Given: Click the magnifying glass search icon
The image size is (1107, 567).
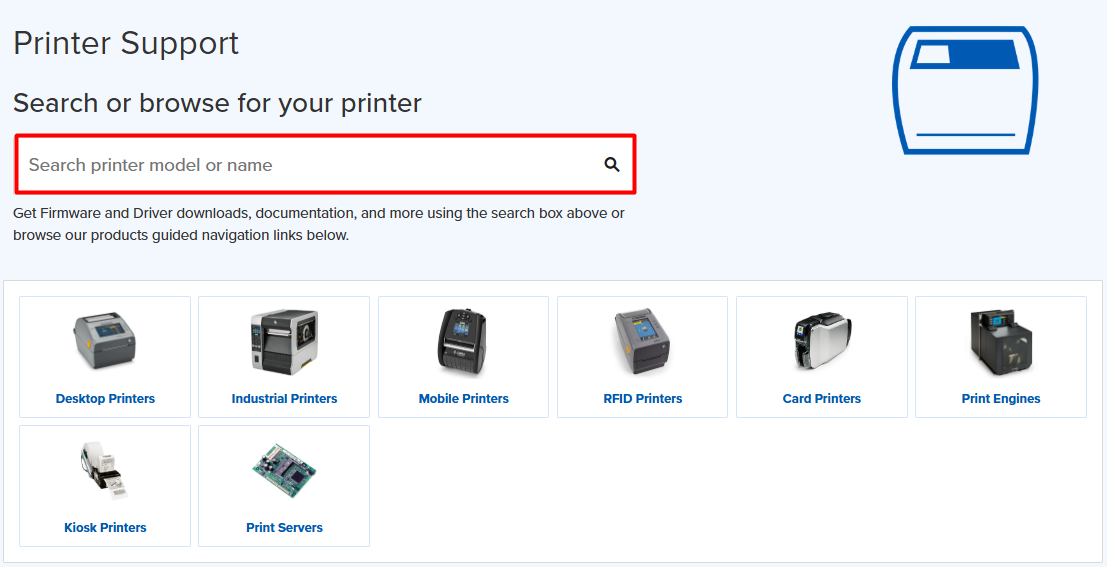Looking at the screenshot, I should [612, 165].
